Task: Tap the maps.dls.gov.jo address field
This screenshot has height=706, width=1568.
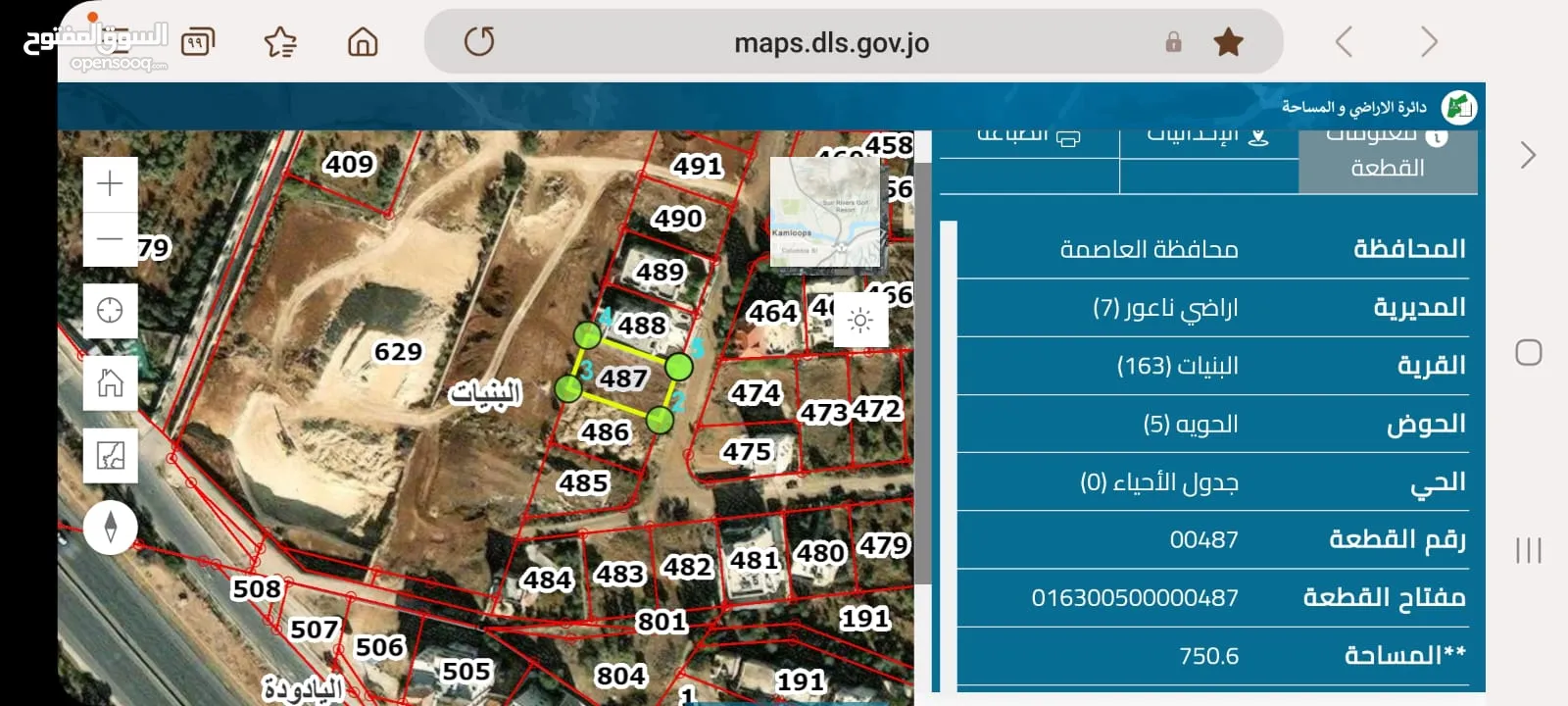Action: point(831,42)
